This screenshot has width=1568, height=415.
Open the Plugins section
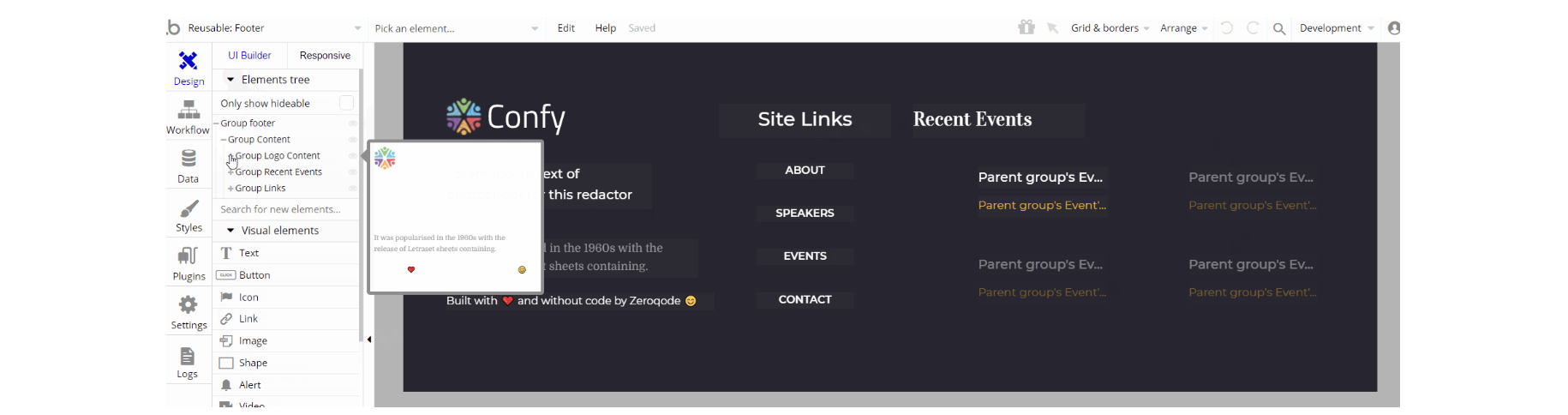point(189,264)
